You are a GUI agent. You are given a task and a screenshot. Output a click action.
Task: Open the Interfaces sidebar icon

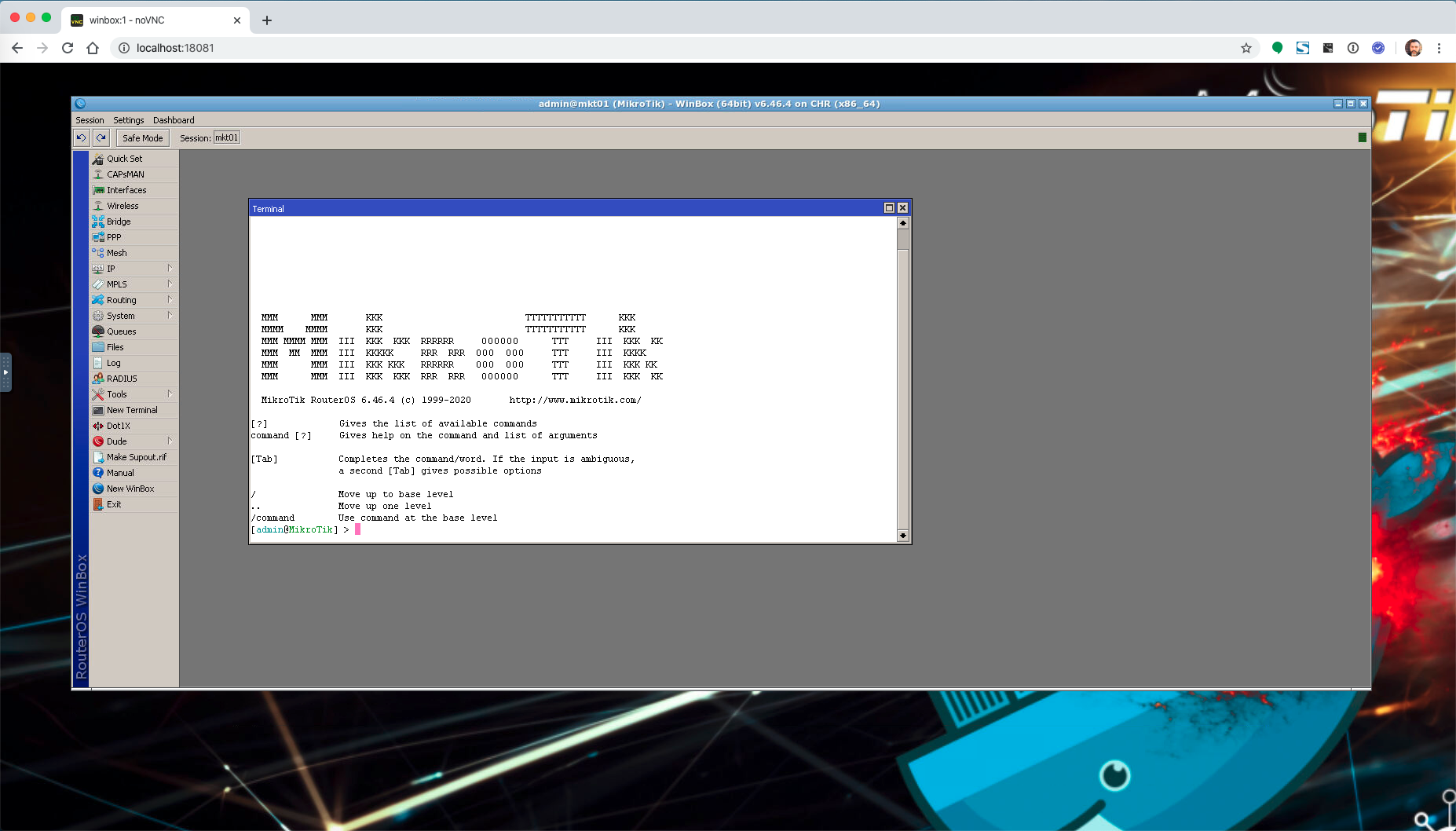tap(98, 190)
